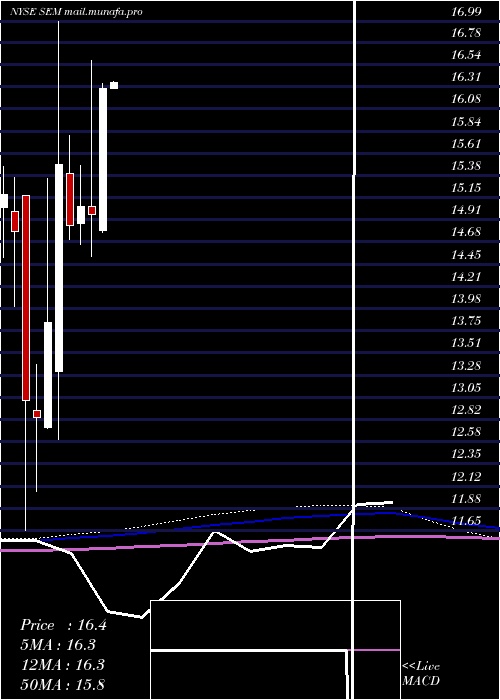Select the 13.28 price axis label
Viewport: 500px width, 700px height.
coord(466,366)
